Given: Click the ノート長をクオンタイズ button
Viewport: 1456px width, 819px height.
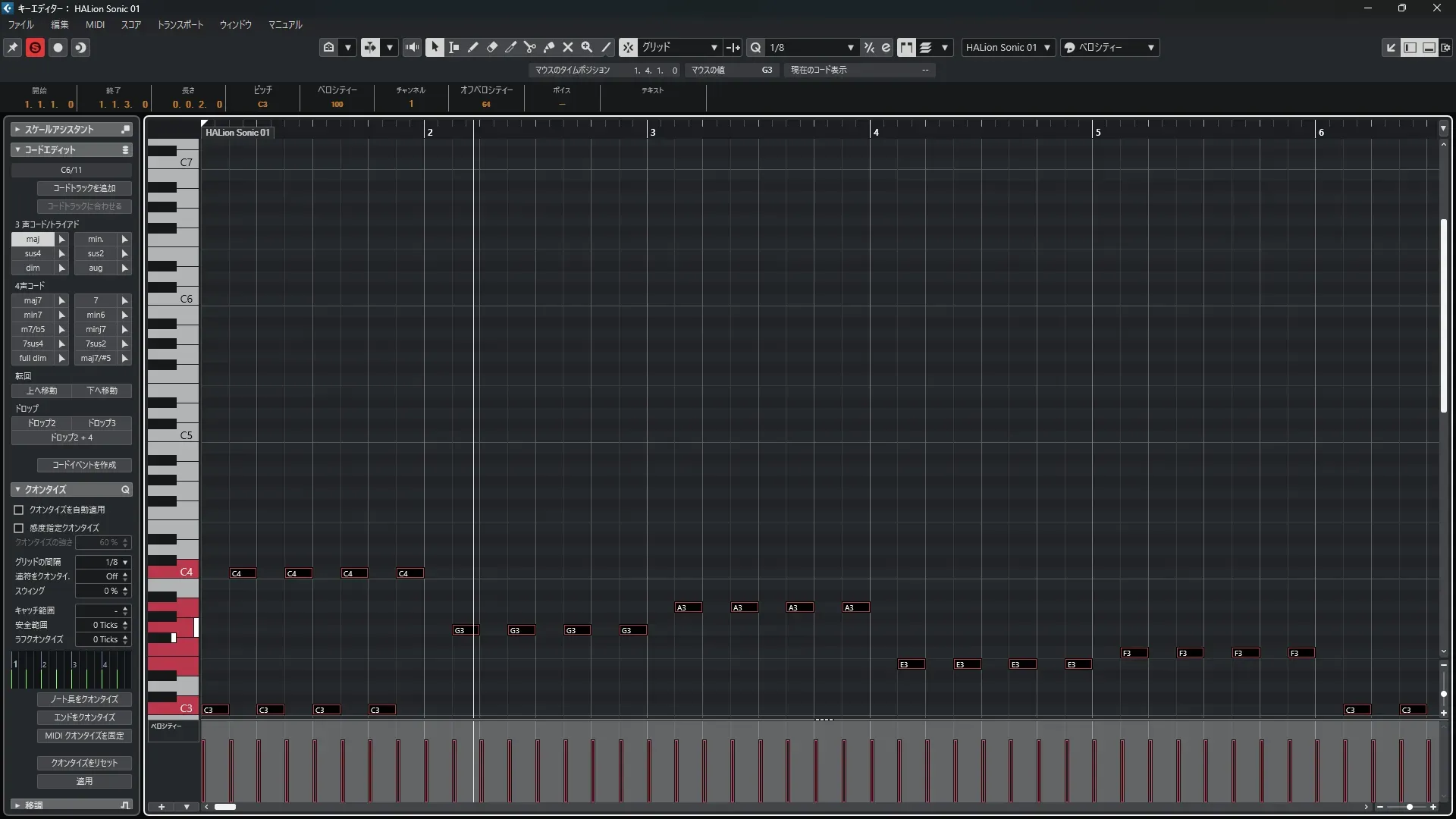Looking at the screenshot, I should (x=84, y=699).
